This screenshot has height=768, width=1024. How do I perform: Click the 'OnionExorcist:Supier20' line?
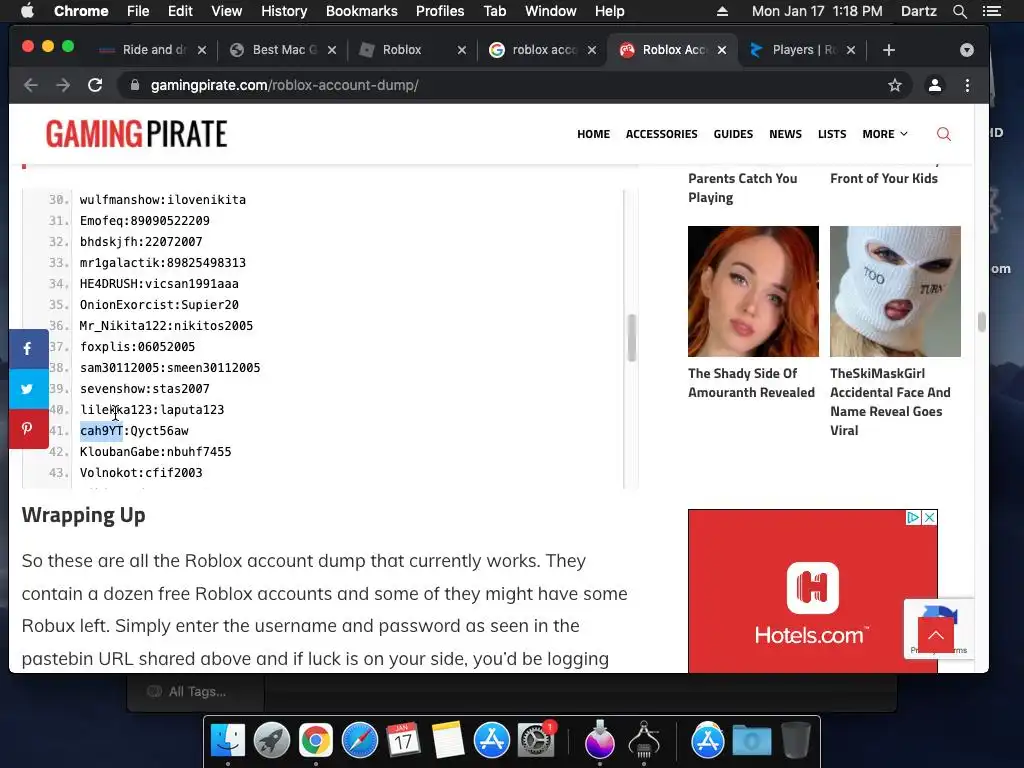(x=159, y=305)
